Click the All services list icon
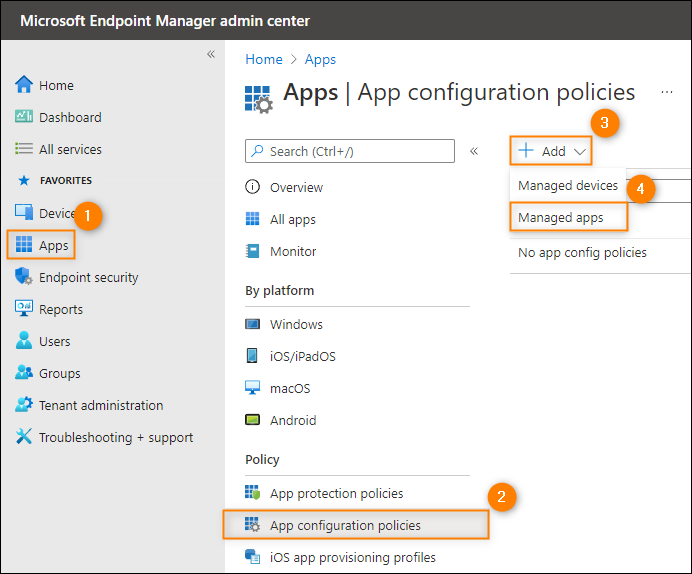692x574 pixels. coord(24,149)
